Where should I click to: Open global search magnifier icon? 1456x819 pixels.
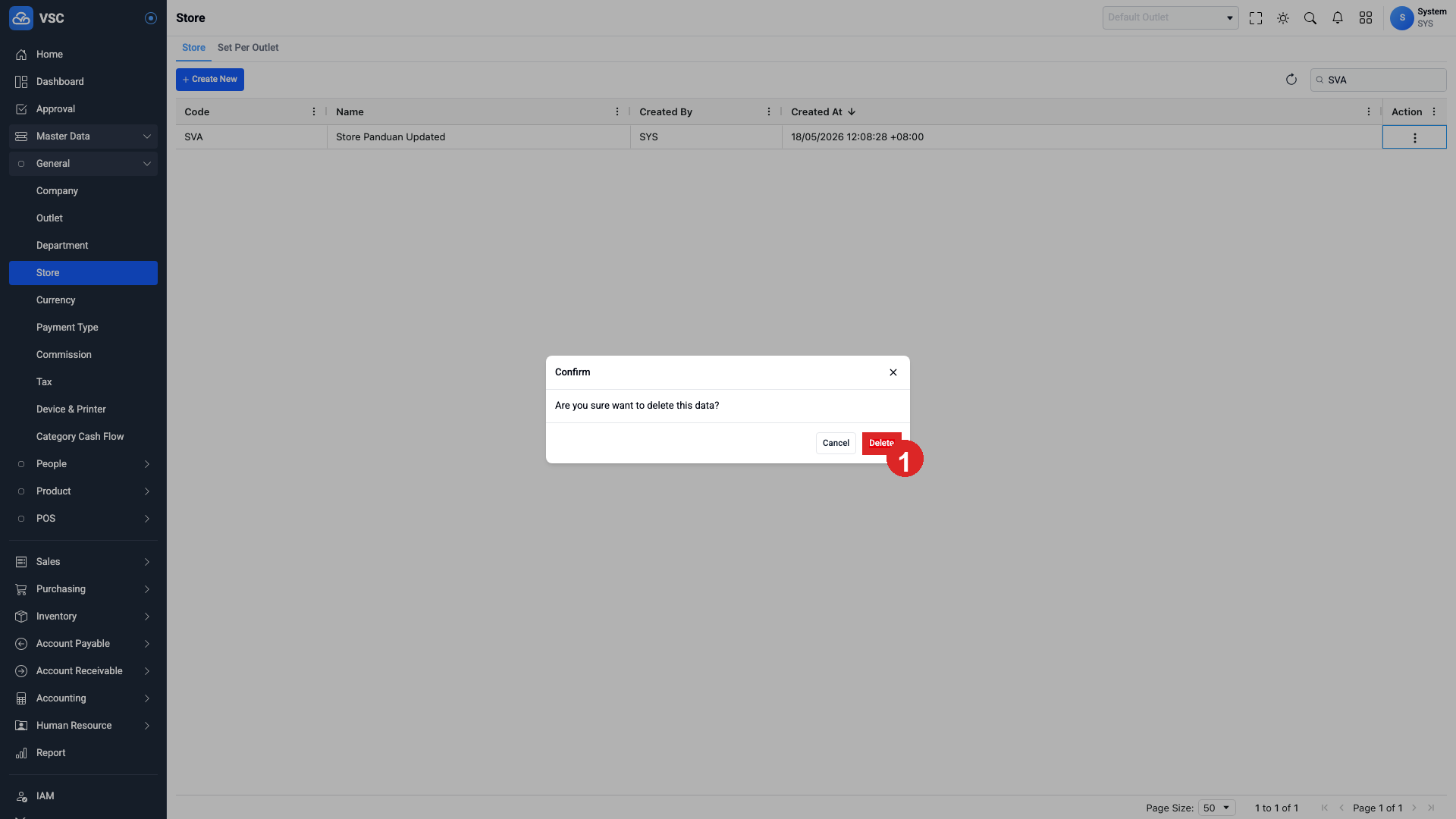[x=1310, y=18]
